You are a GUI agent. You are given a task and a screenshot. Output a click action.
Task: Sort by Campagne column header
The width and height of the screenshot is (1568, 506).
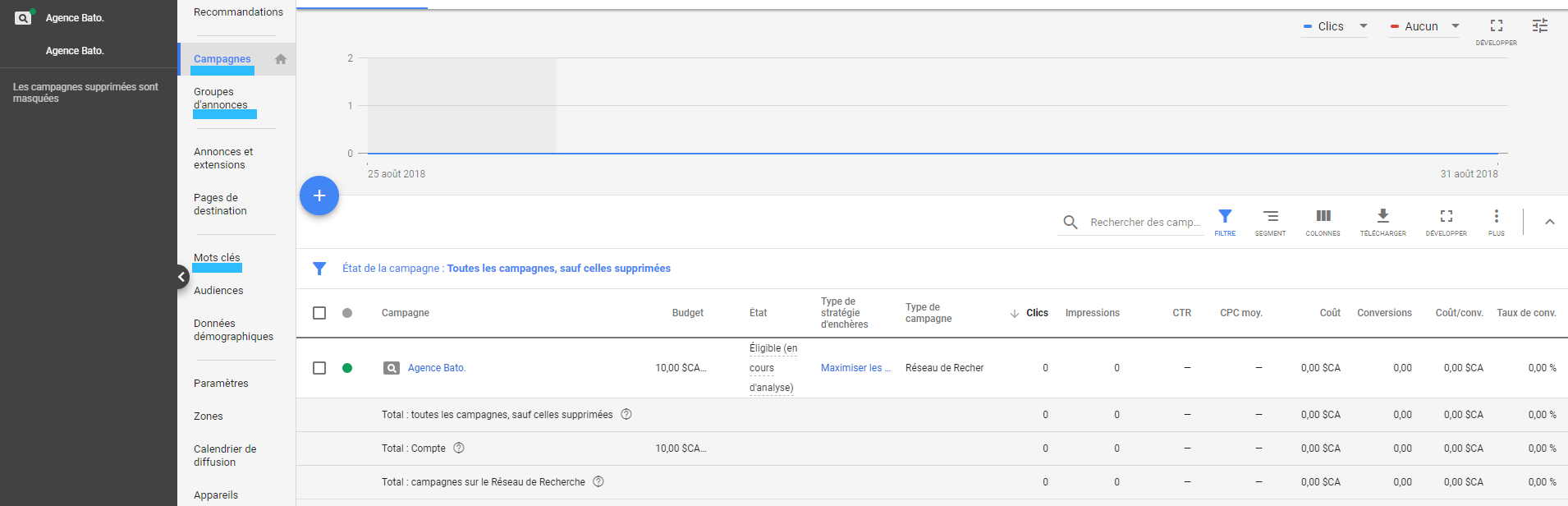point(406,313)
